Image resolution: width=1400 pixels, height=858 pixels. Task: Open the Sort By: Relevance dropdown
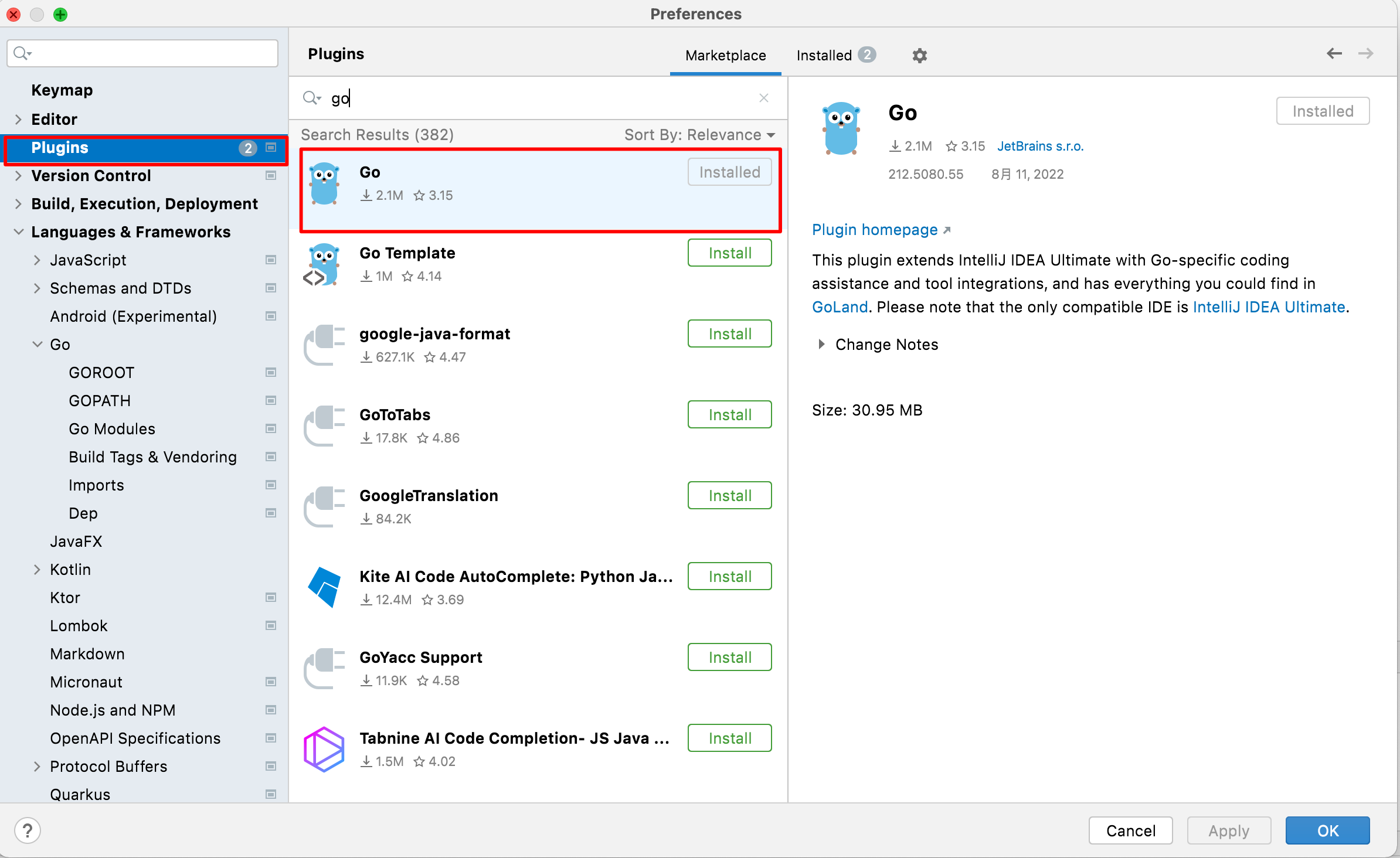699,135
